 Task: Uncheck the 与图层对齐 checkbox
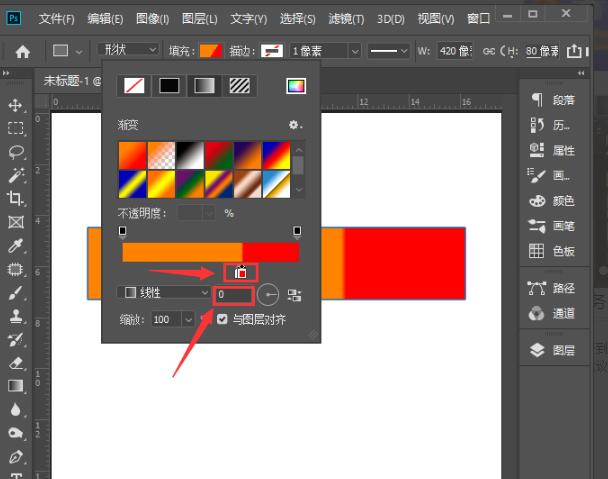(x=222, y=319)
